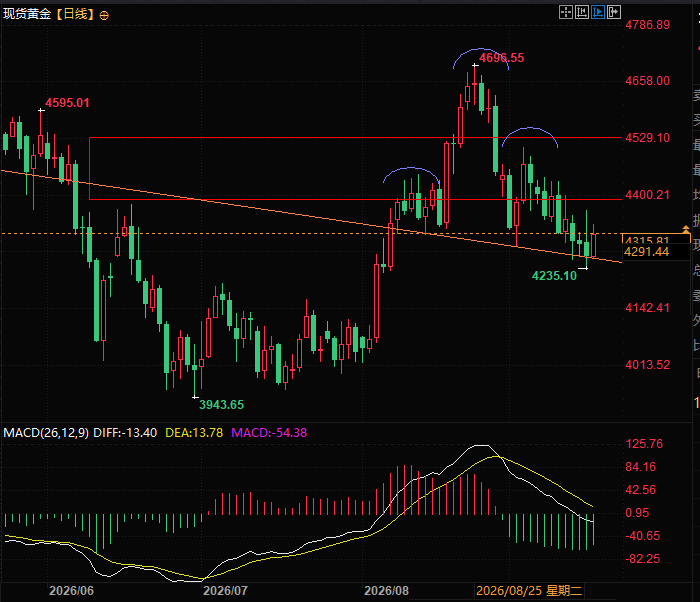Click the 2026/08/25 星期二 date marker
The width and height of the screenshot is (700, 602).
point(529,591)
